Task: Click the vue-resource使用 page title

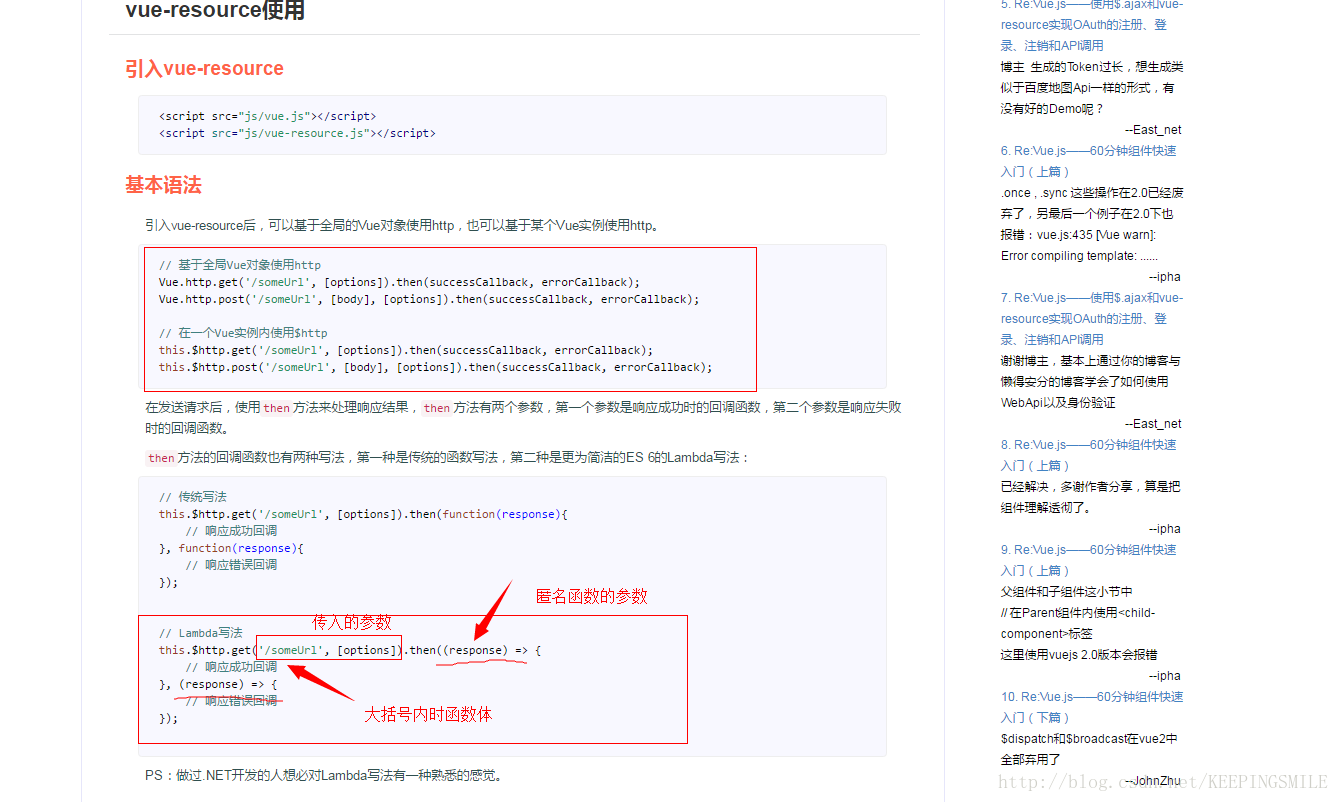Action: [x=215, y=11]
